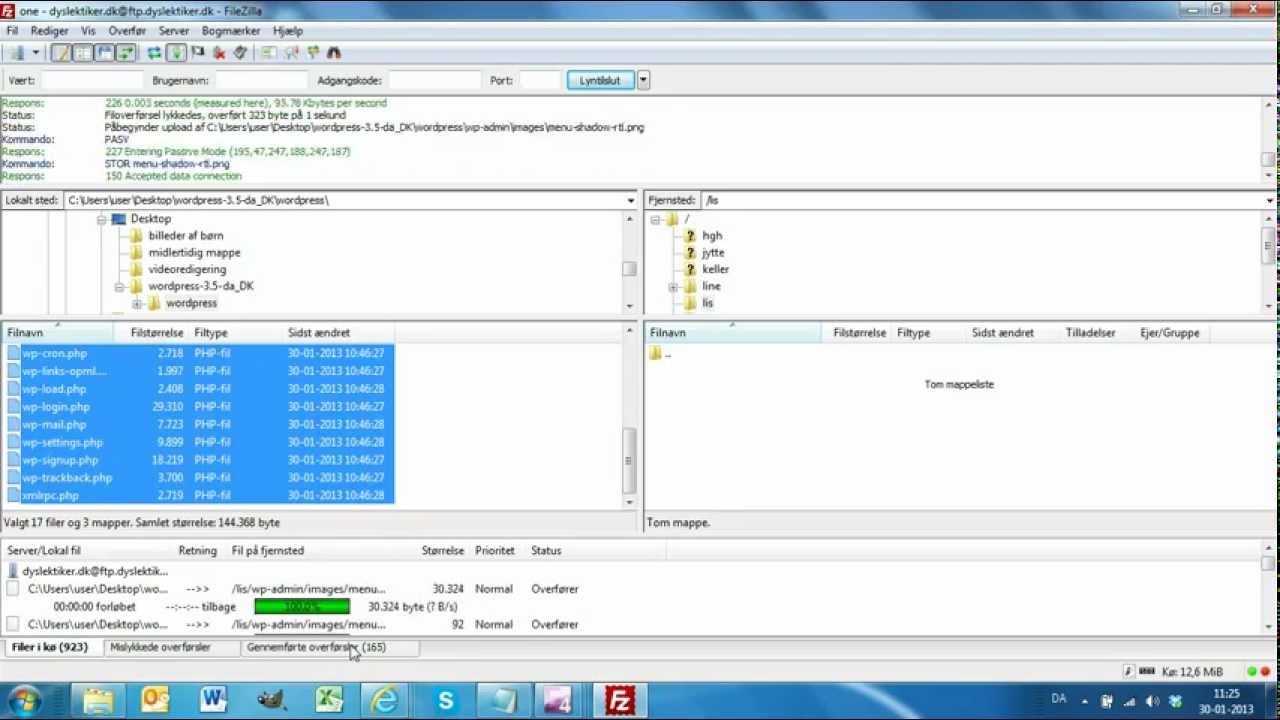Open the remote parent folder entry
Image resolution: width=1280 pixels, height=720 pixels.
(660, 353)
